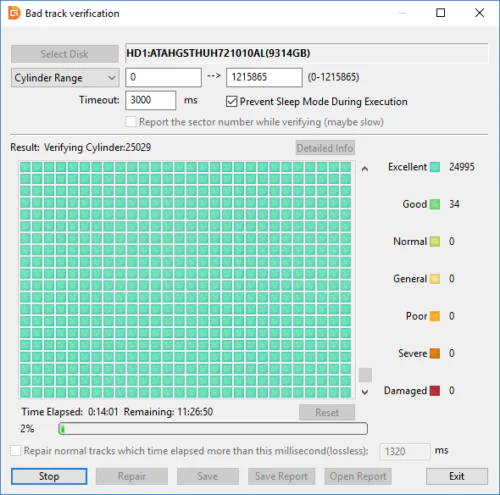500x495 pixels.
Task: Stop the bad track verification
Action: pos(49,477)
